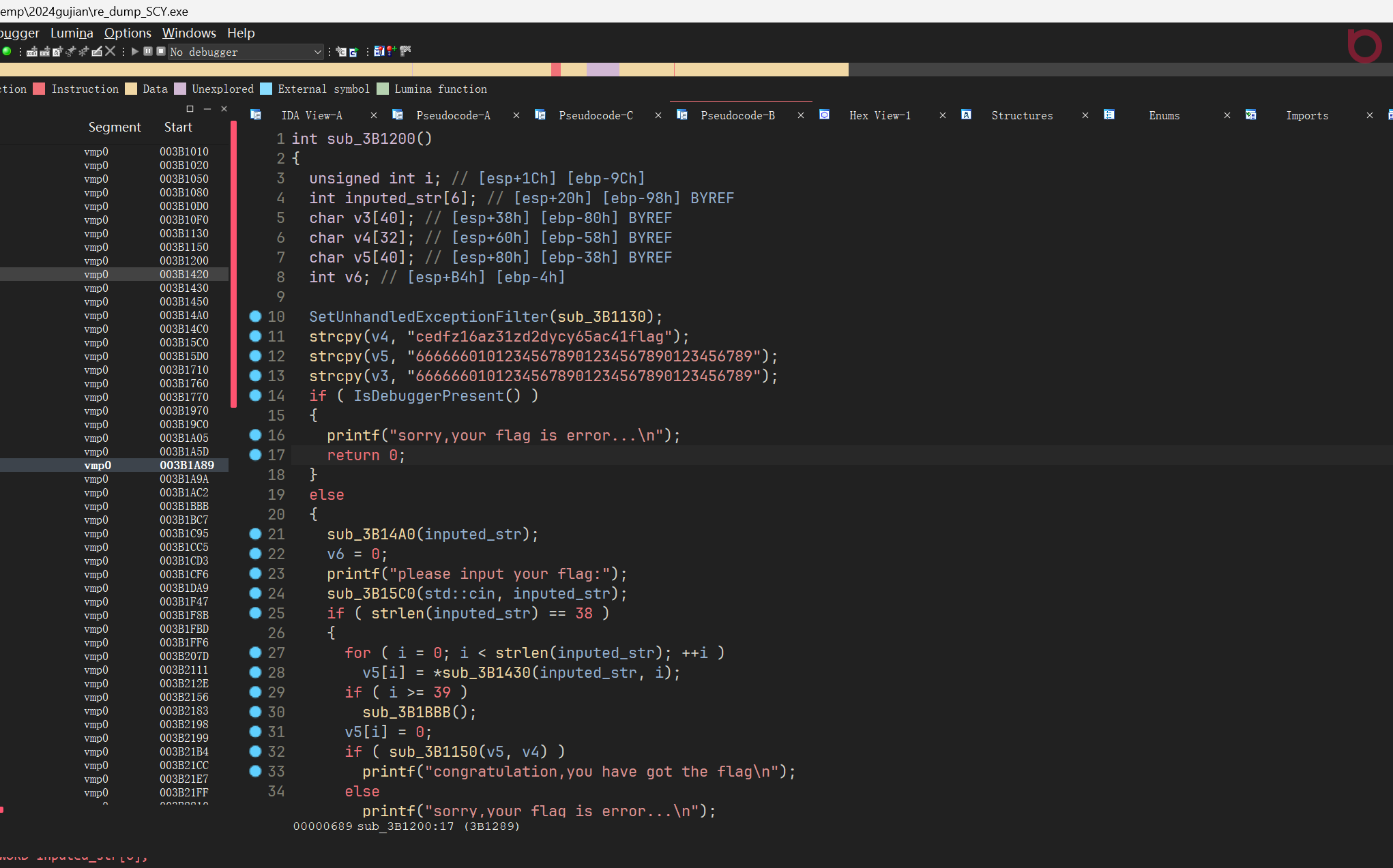Click the Start column header
Viewport: 1393px width, 868px height.
(178, 127)
